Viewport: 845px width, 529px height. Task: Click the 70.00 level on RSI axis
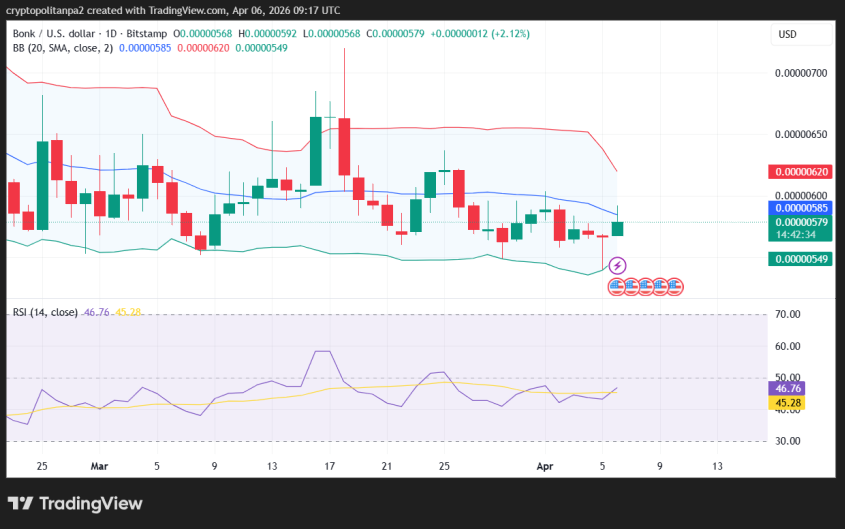coord(789,314)
